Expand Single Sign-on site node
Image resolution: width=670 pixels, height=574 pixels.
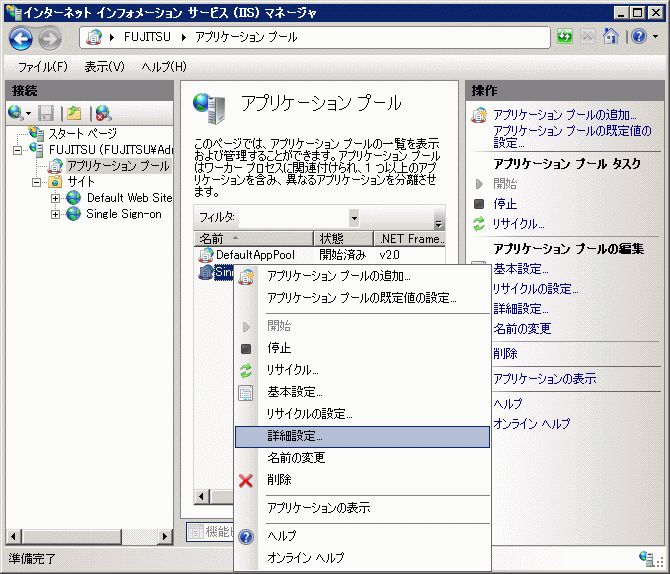pos(55,214)
